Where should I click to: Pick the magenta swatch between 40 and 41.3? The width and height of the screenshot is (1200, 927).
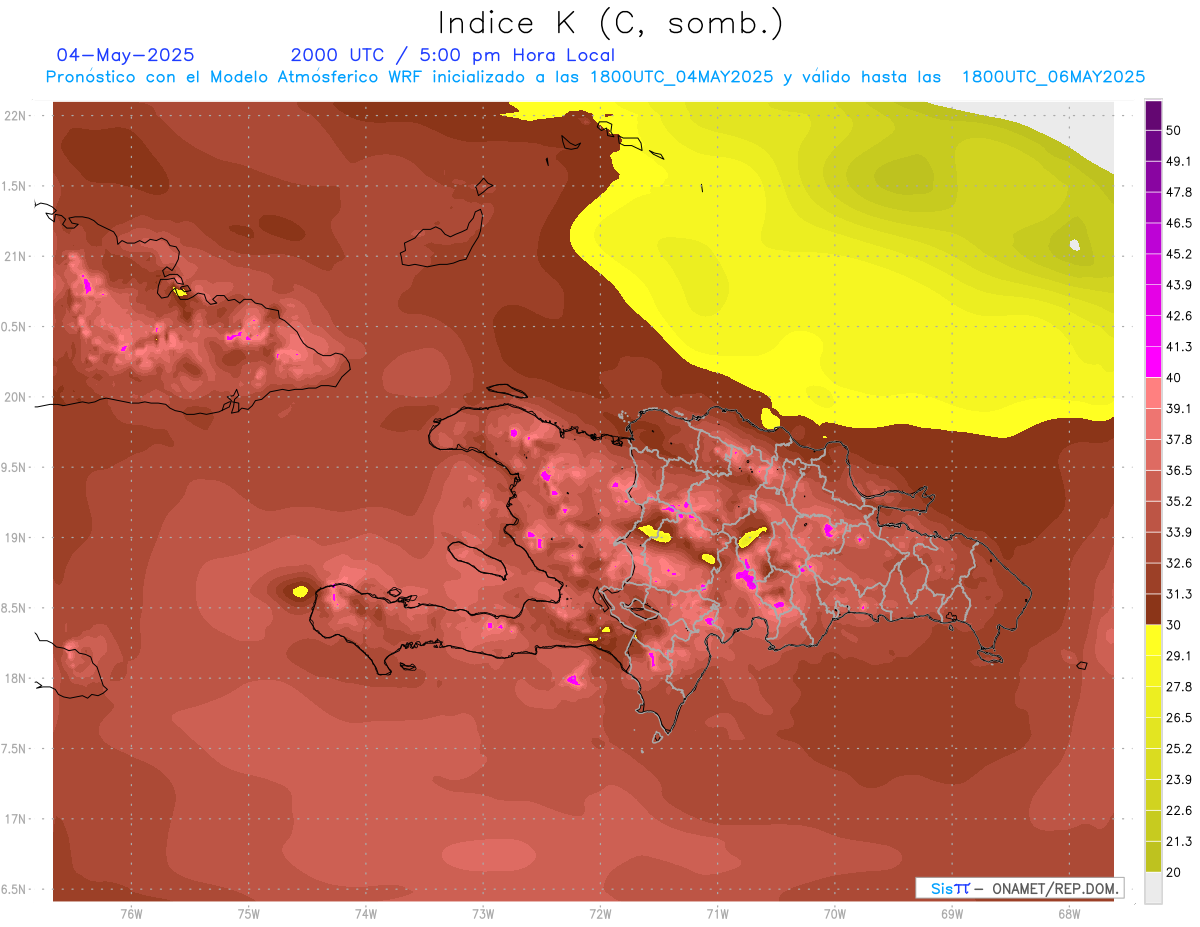click(x=1153, y=362)
